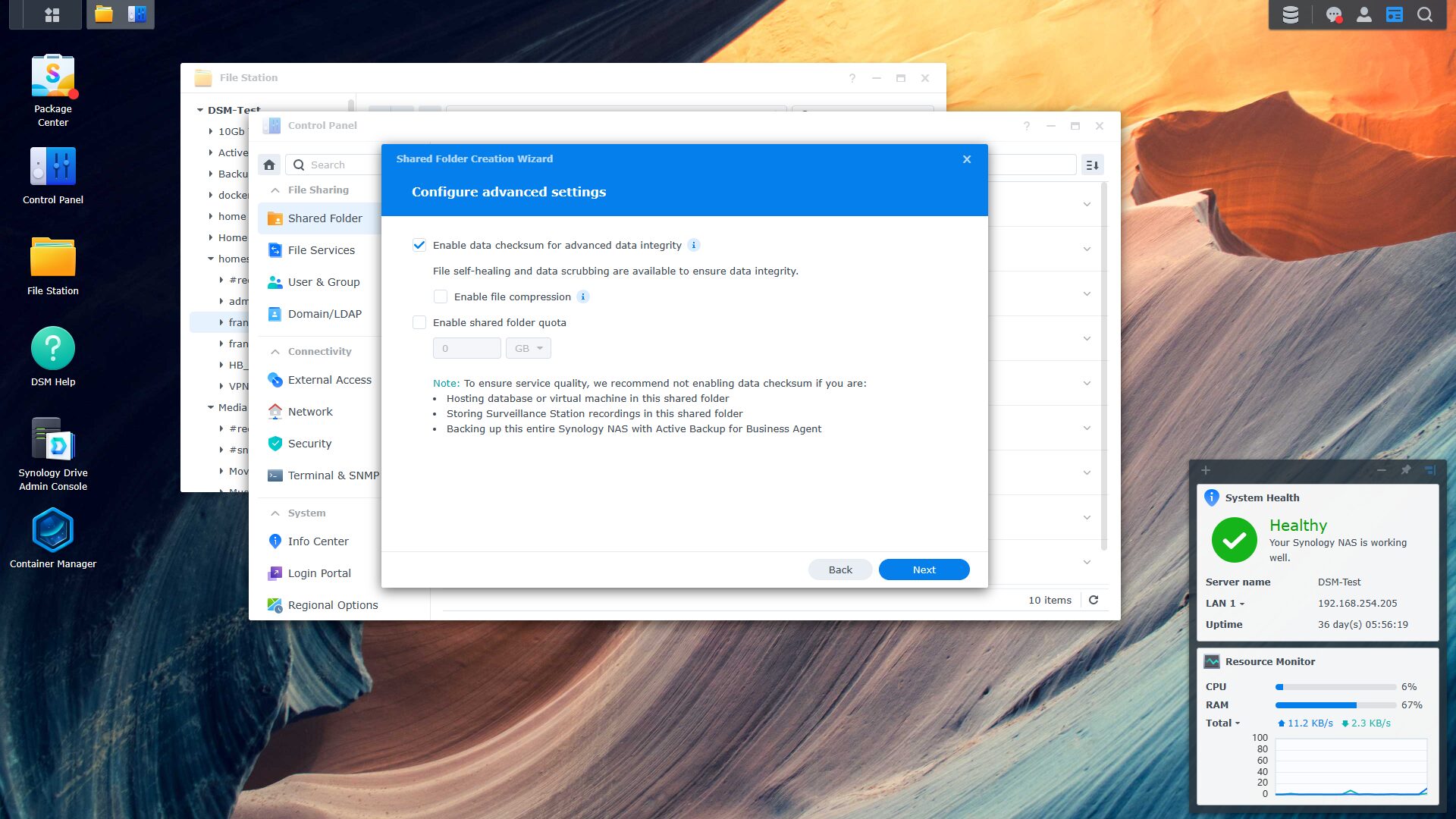The width and height of the screenshot is (1456, 819).
Task: Click the Control Panel list scrollbar
Action: (x=1104, y=366)
